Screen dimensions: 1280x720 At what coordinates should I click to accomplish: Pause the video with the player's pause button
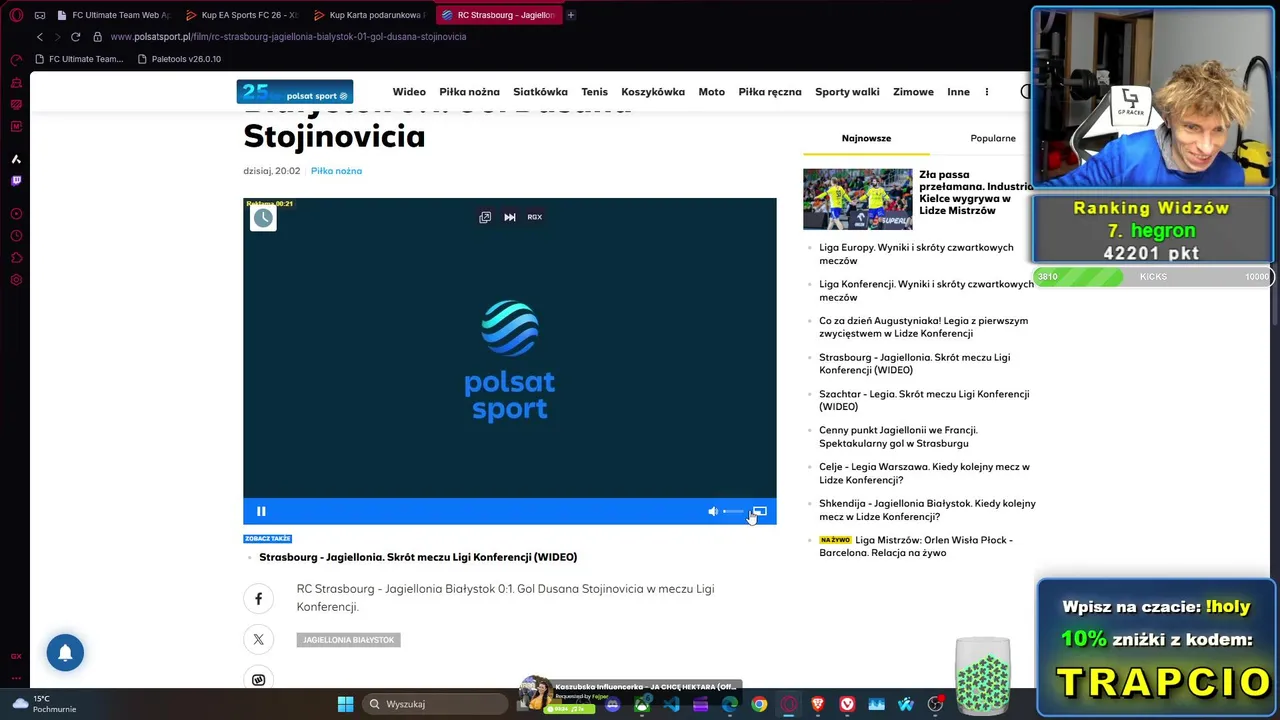pyautogui.click(x=261, y=511)
